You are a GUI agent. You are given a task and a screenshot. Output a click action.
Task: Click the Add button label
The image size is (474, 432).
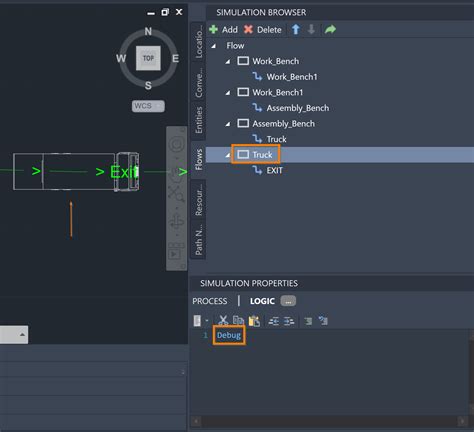[x=230, y=30]
